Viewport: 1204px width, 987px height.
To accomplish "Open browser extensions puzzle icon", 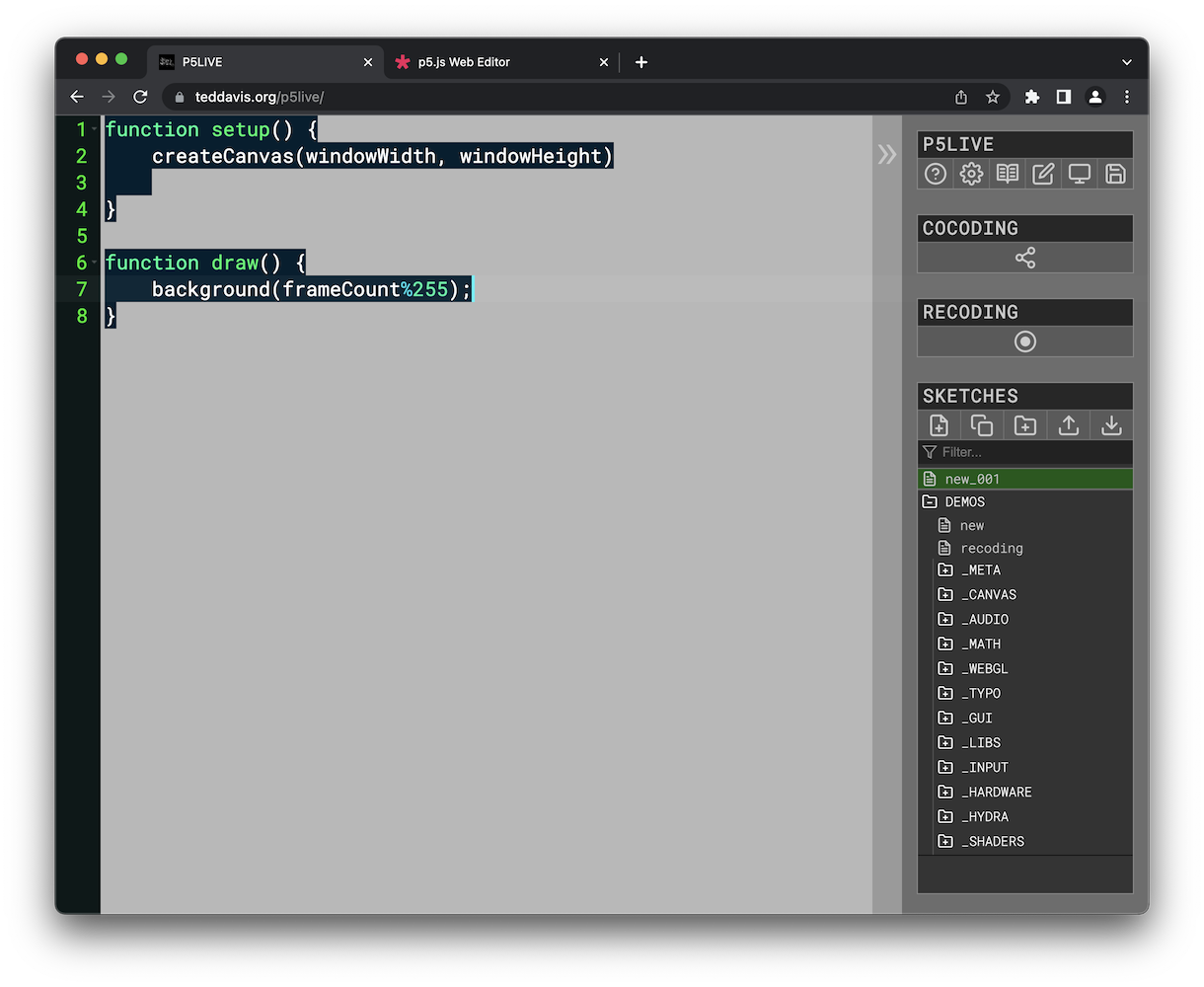I will [x=1032, y=97].
